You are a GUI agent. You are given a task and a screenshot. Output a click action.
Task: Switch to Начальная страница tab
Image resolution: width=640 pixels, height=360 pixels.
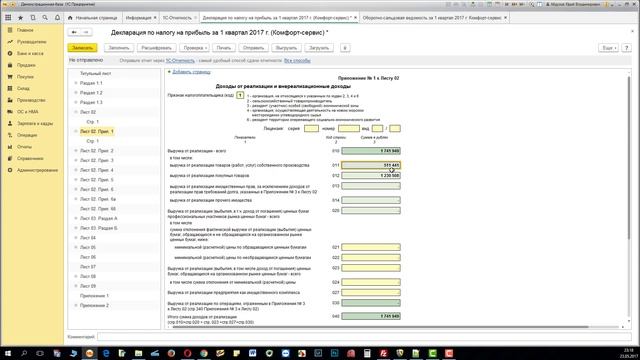pyautogui.click(x=93, y=18)
